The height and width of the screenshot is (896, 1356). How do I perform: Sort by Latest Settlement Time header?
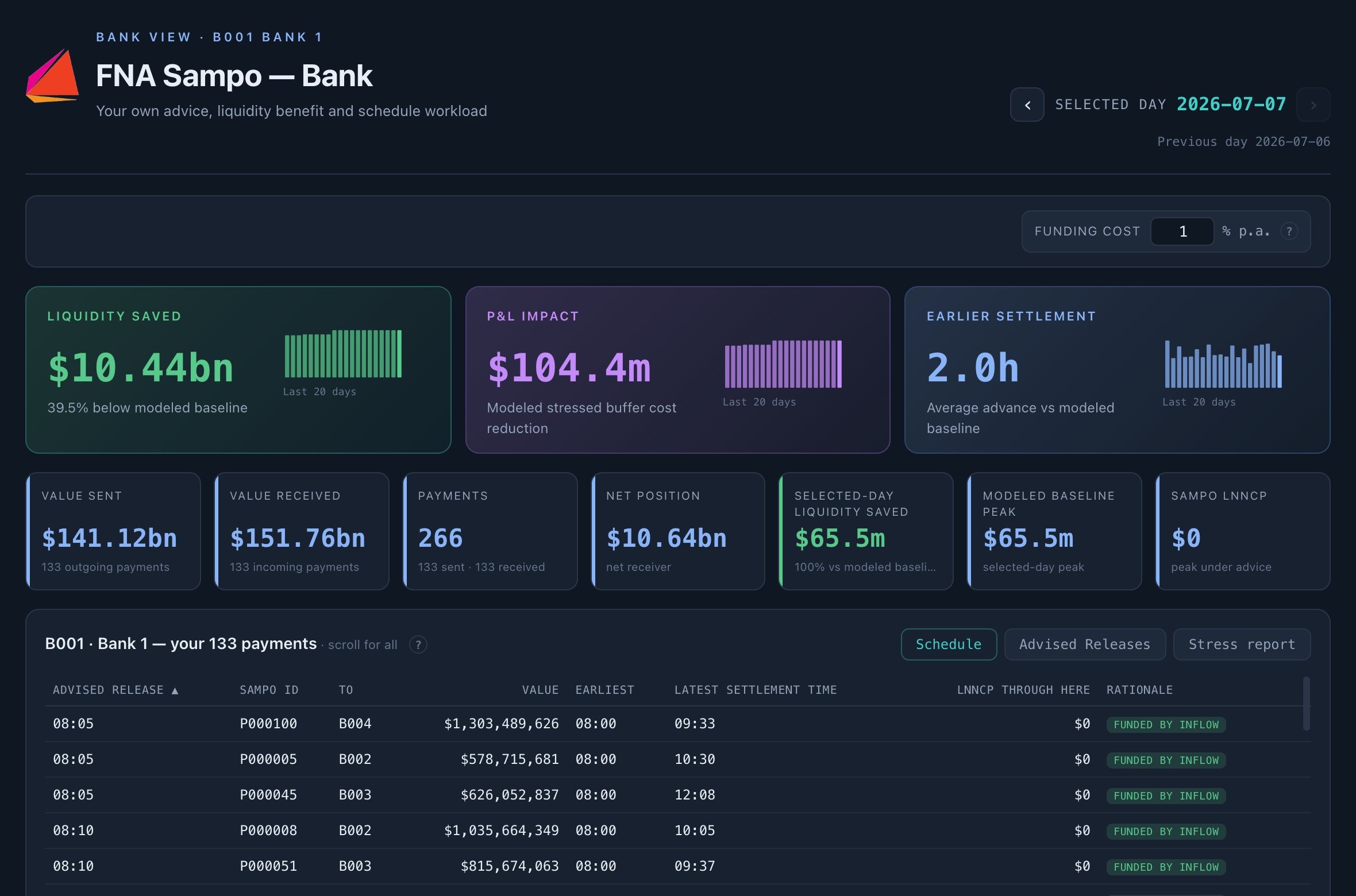[x=756, y=690]
